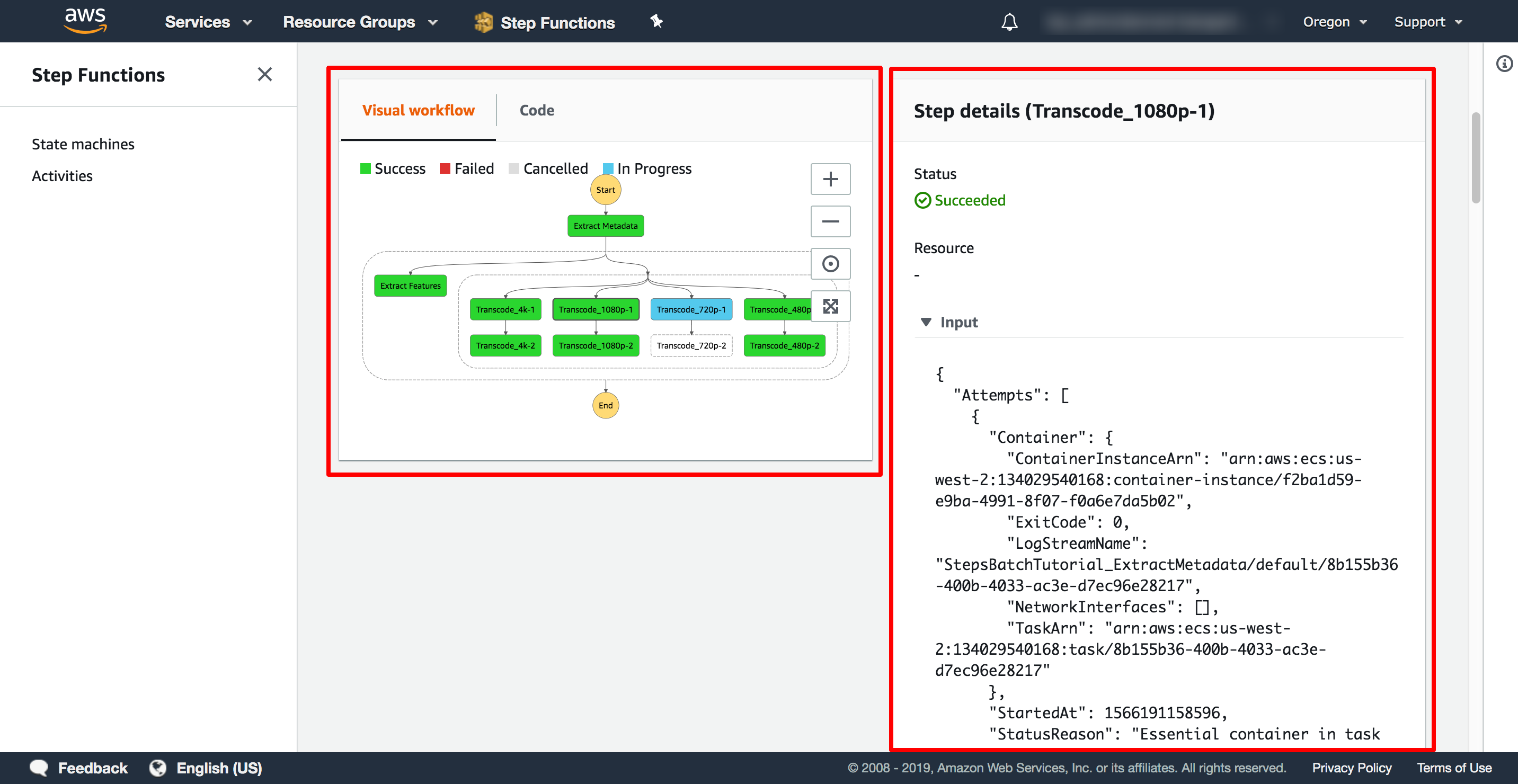
Task: Expand the workflow graph to fullscreen
Action: click(830, 306)
